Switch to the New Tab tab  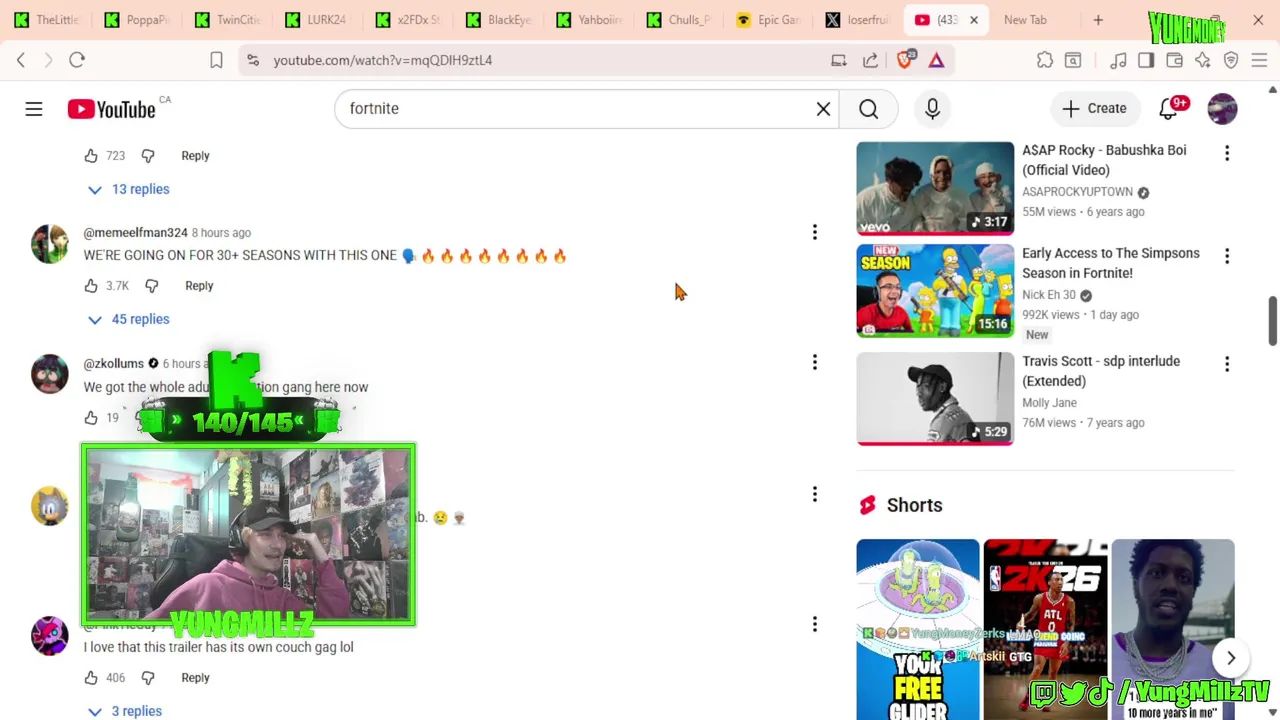point(1025,20)
